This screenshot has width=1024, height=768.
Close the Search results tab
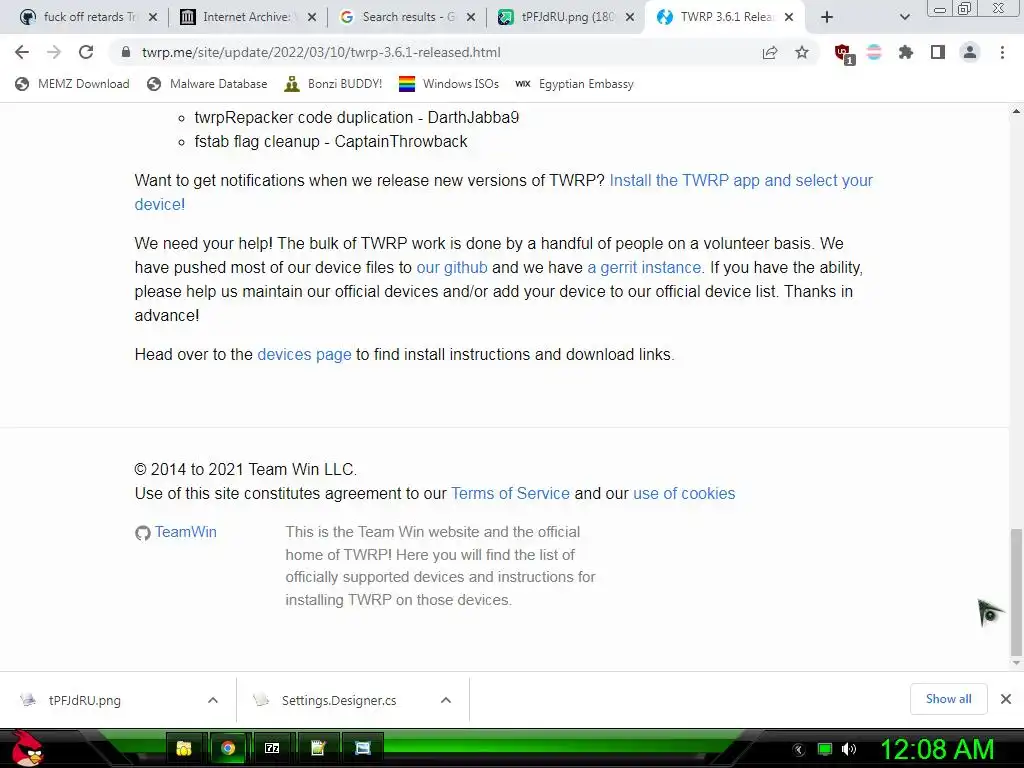(x=472, y=17)
